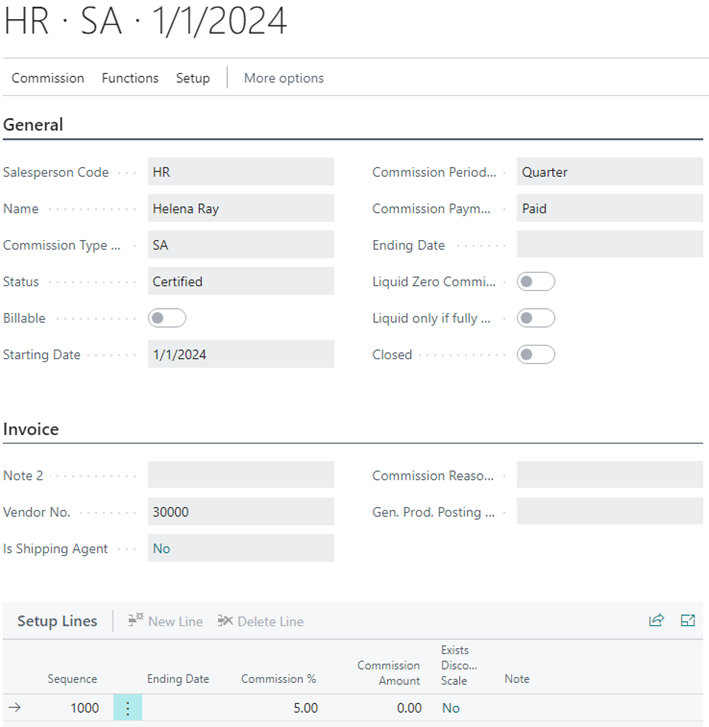Sort by the Sequence column header

(72, 679)
